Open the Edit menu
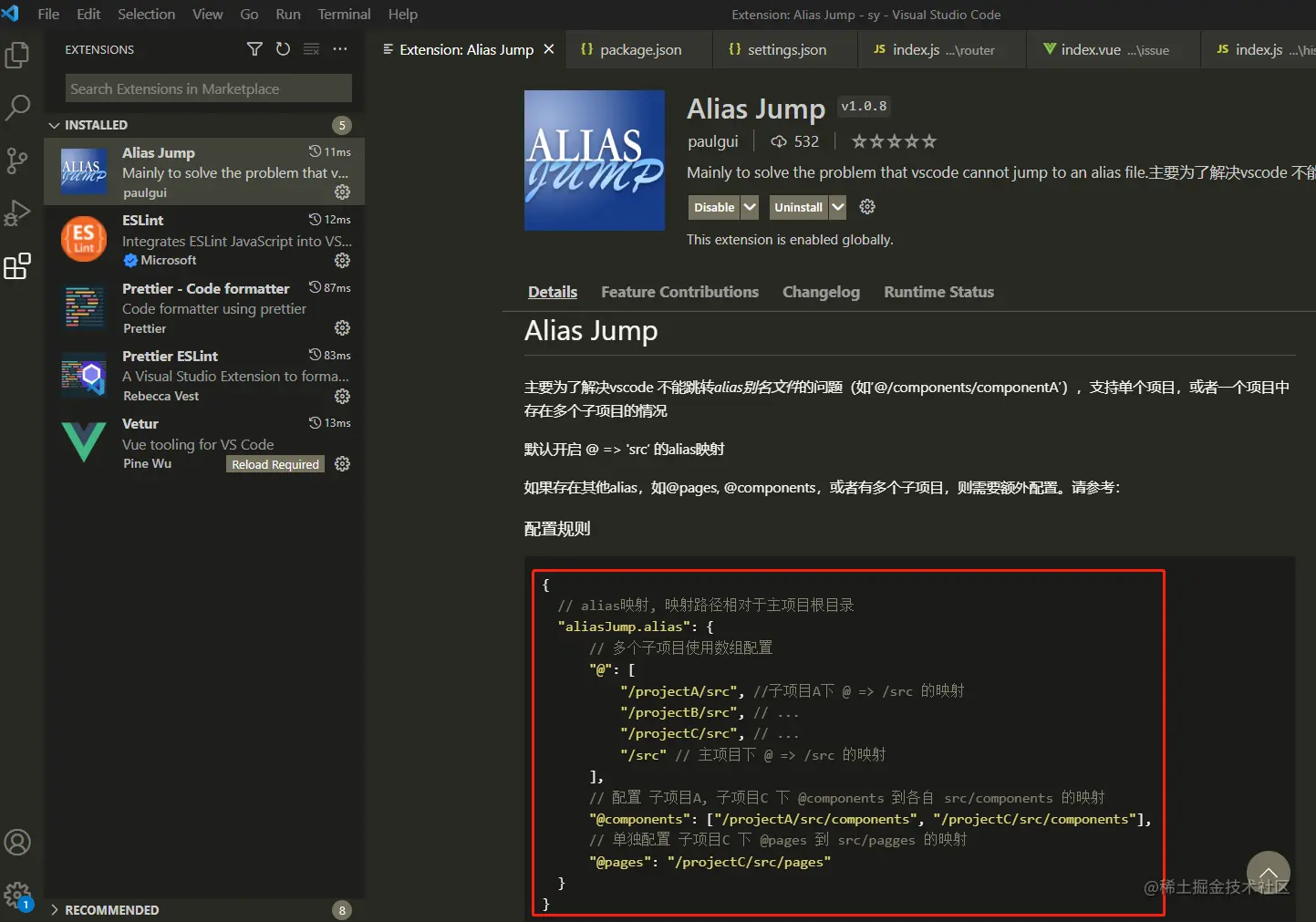 (88, 14)
